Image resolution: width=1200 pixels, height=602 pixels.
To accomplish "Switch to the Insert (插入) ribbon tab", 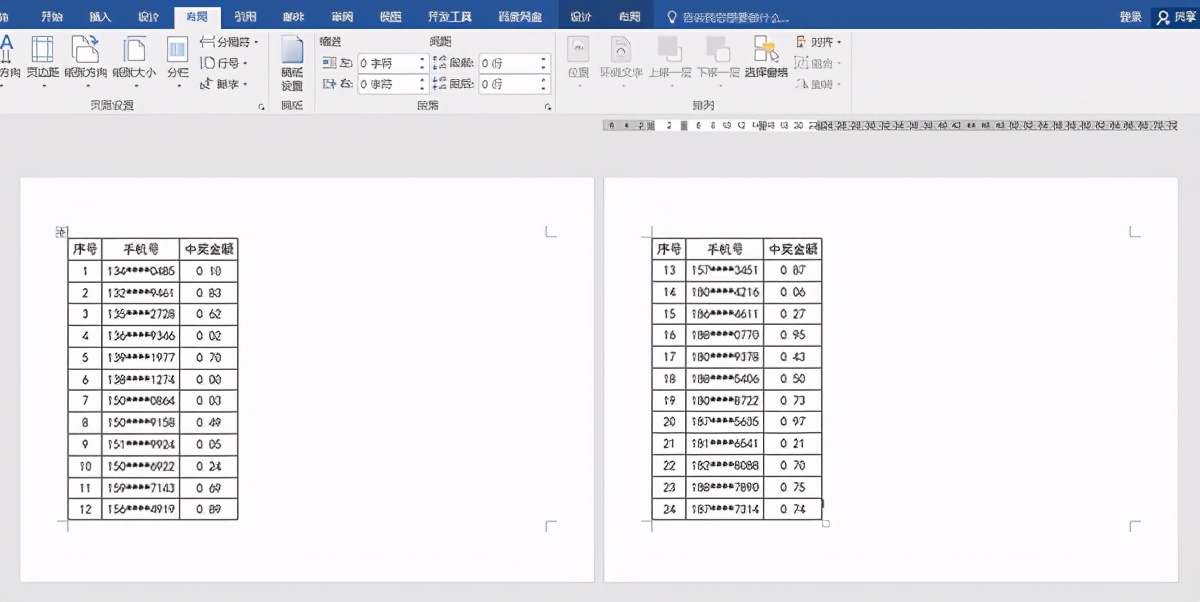I will click(x=100, y=17).
